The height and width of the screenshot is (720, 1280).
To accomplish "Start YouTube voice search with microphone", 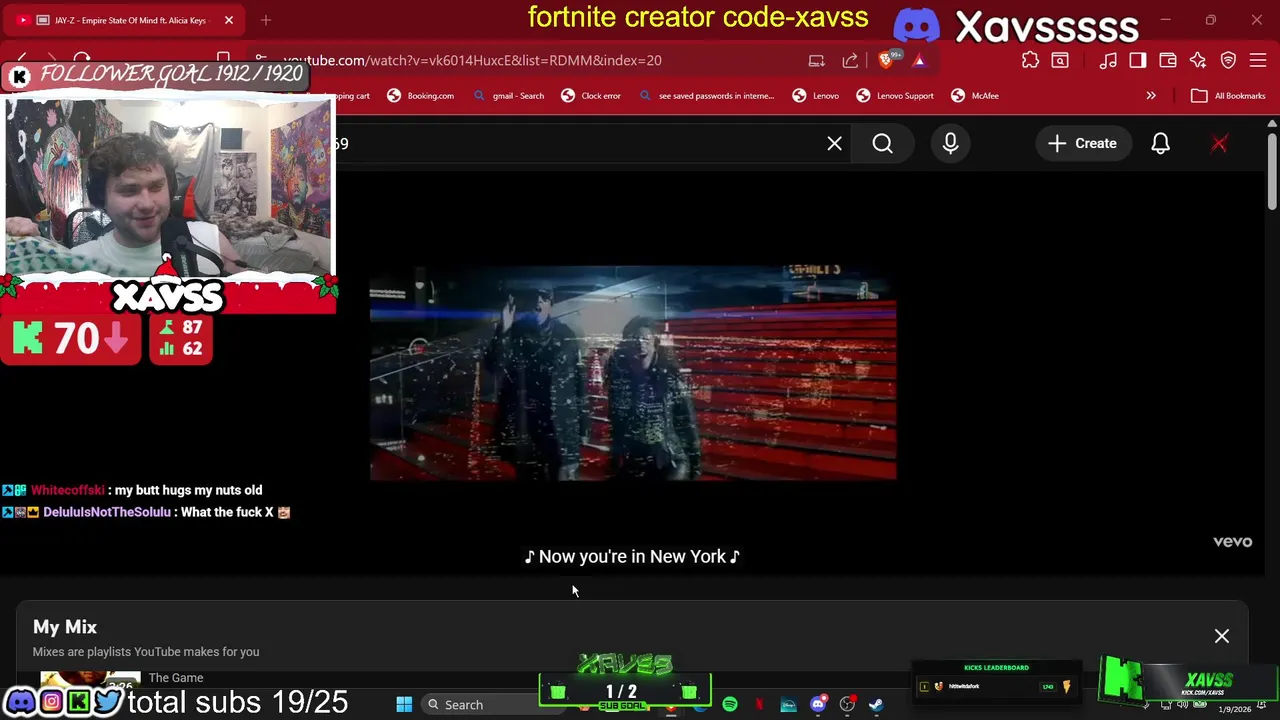I will [950, 143].
